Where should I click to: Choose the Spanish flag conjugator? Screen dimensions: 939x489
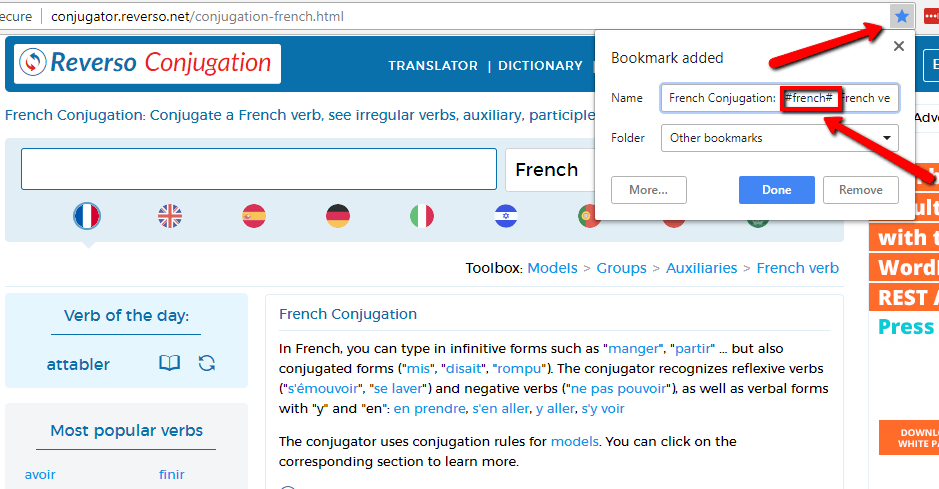(x=254, y=215)
